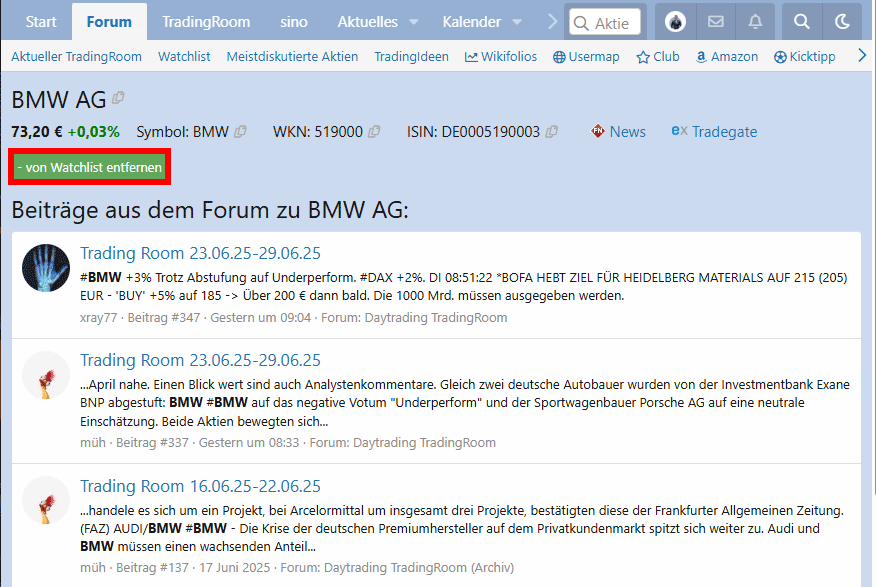Open the Aktuelles menu item
Image resolution: width=876 pixels, height=587 pixels.
pos(368,22)
